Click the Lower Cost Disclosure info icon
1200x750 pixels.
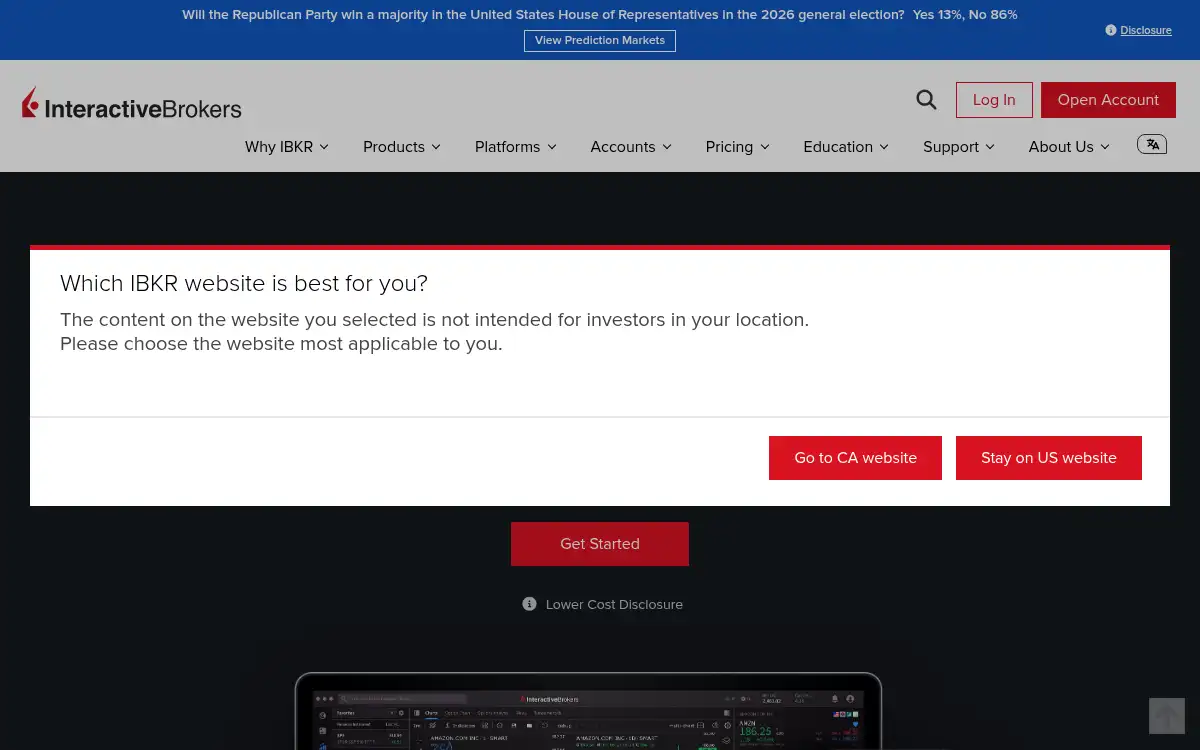pyautogui.click(x=529, y=604)
